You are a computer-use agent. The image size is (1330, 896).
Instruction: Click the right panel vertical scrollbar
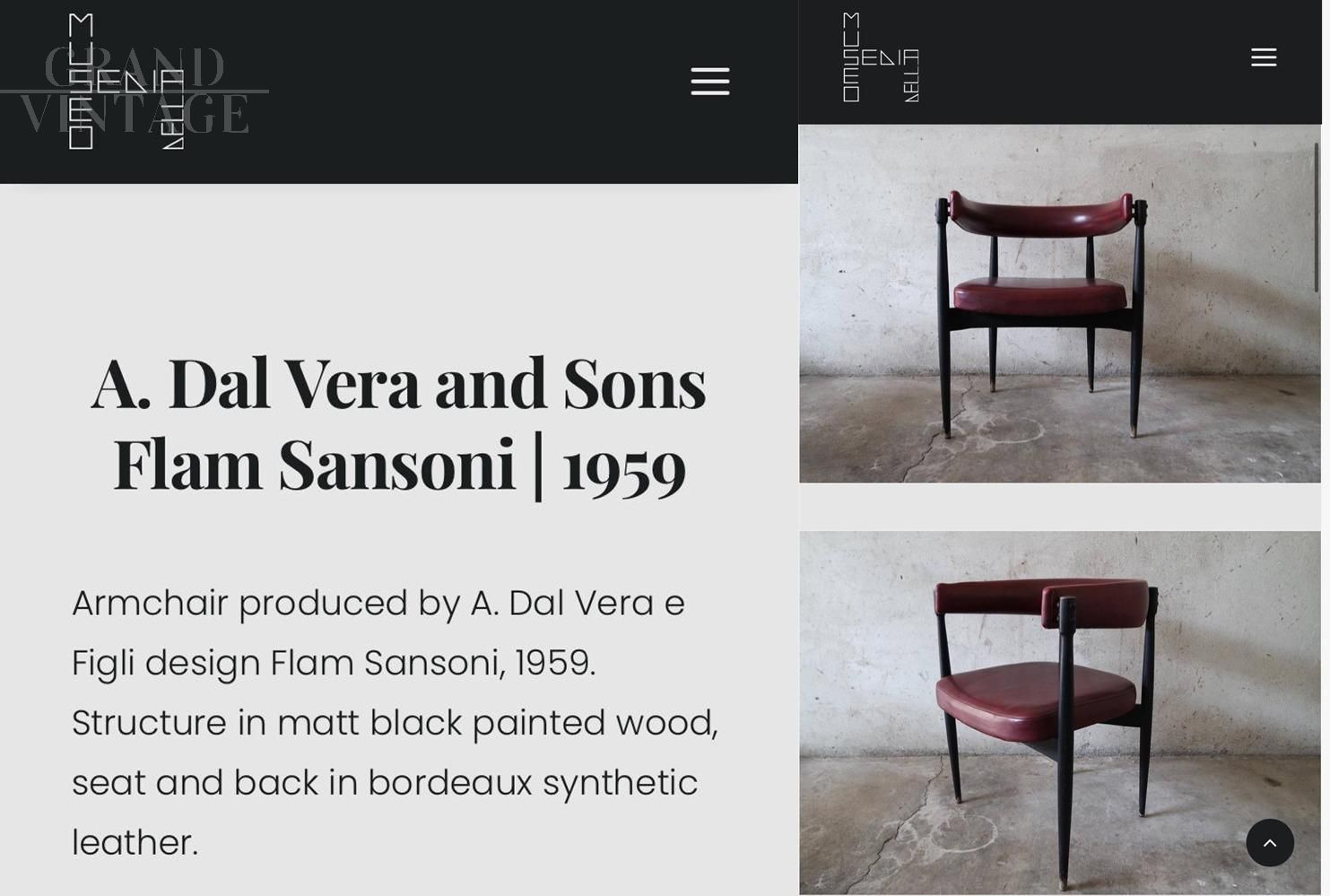click(1316, 217)
